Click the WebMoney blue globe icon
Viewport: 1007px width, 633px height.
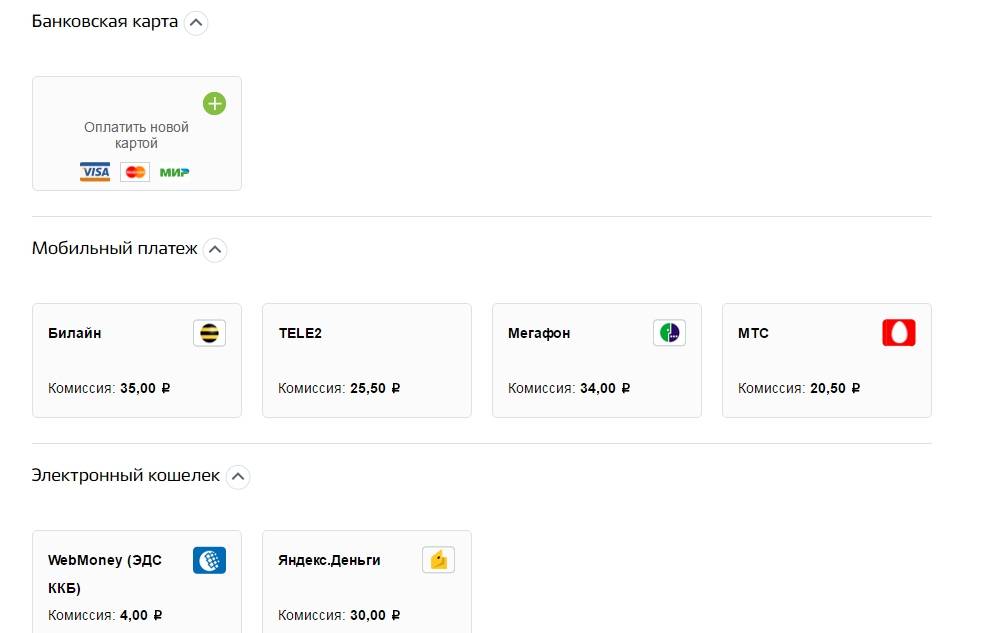[209, 560]
